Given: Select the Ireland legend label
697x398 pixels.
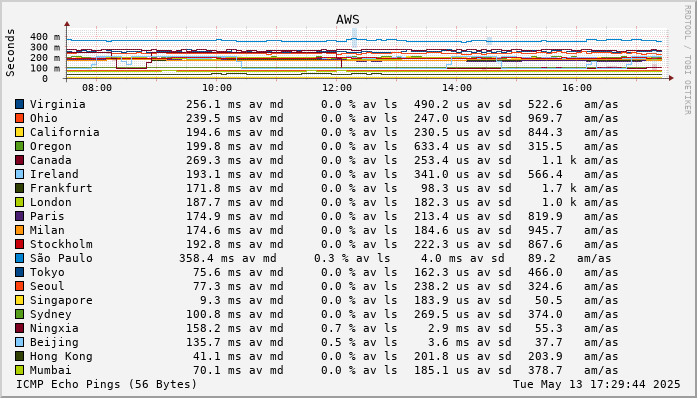Looking at the screenshot, I should point(54,174).
